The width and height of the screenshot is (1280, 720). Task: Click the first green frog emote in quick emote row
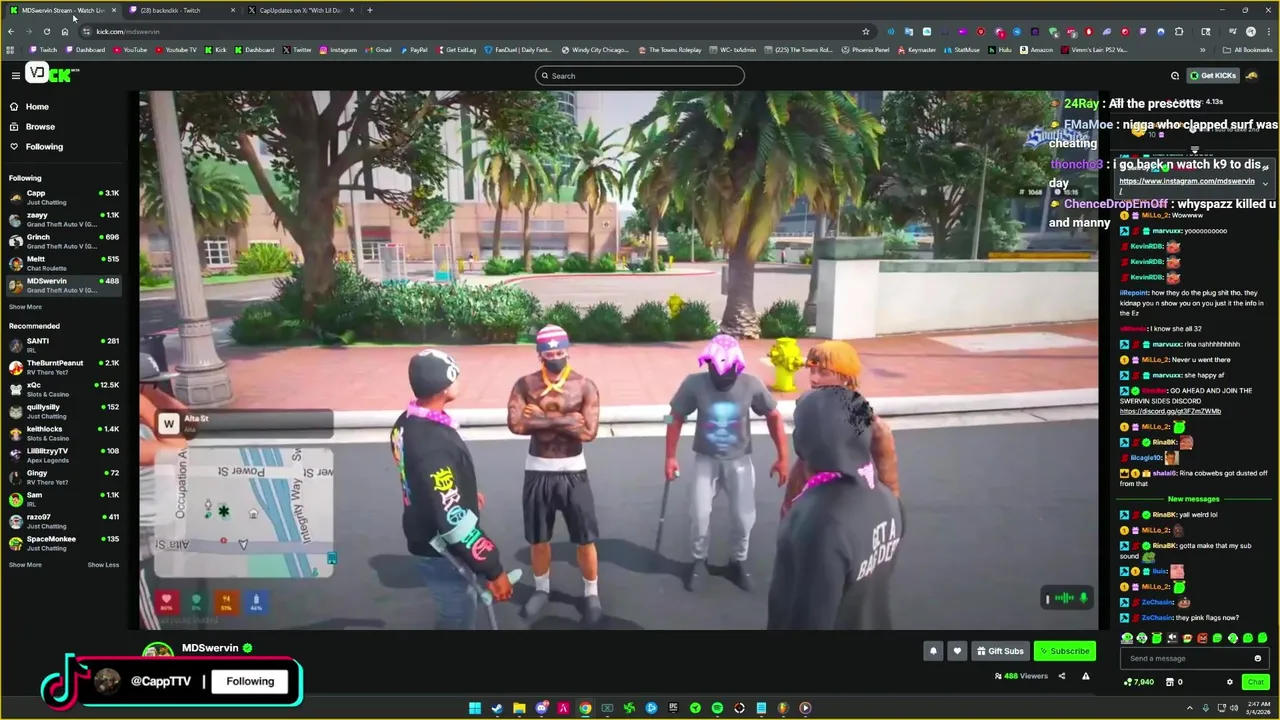(x=1127, y=638)
